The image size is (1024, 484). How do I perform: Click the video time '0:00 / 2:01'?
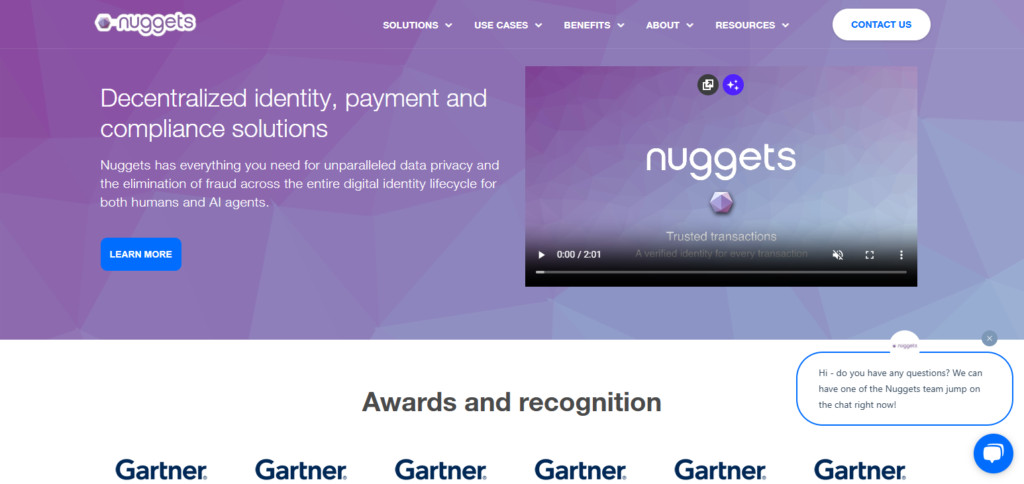[579, 255]
